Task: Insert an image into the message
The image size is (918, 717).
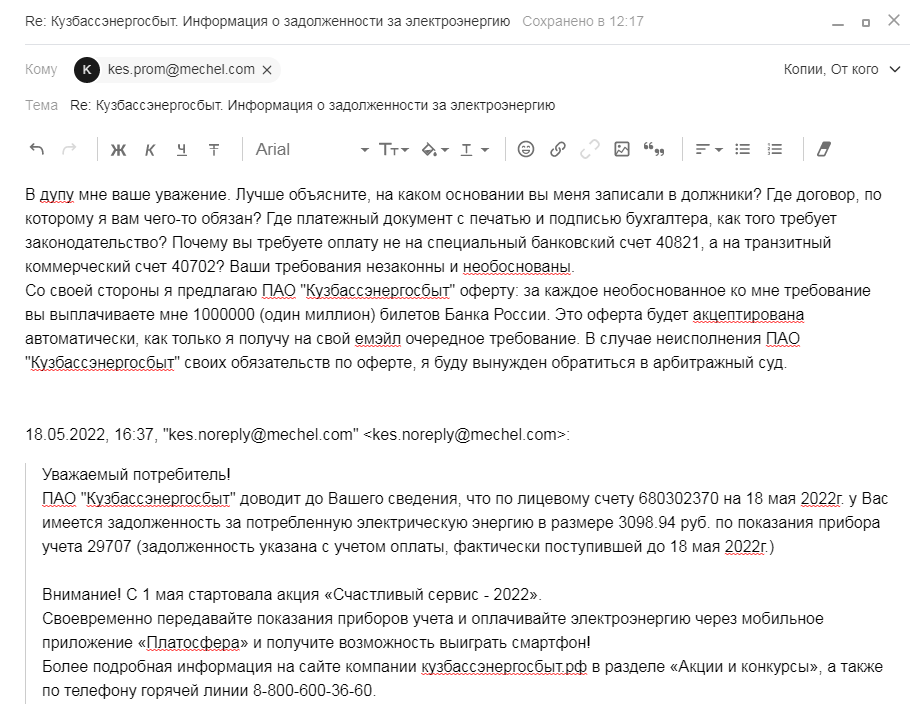Action: pos(623,148)
